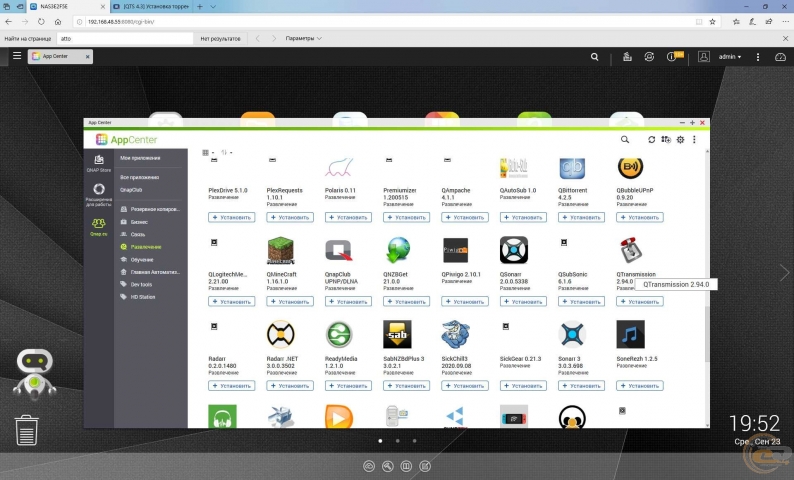Click the Radarr .NET app icon
This screenshot has width=794, height=480.
click(281, 334)
